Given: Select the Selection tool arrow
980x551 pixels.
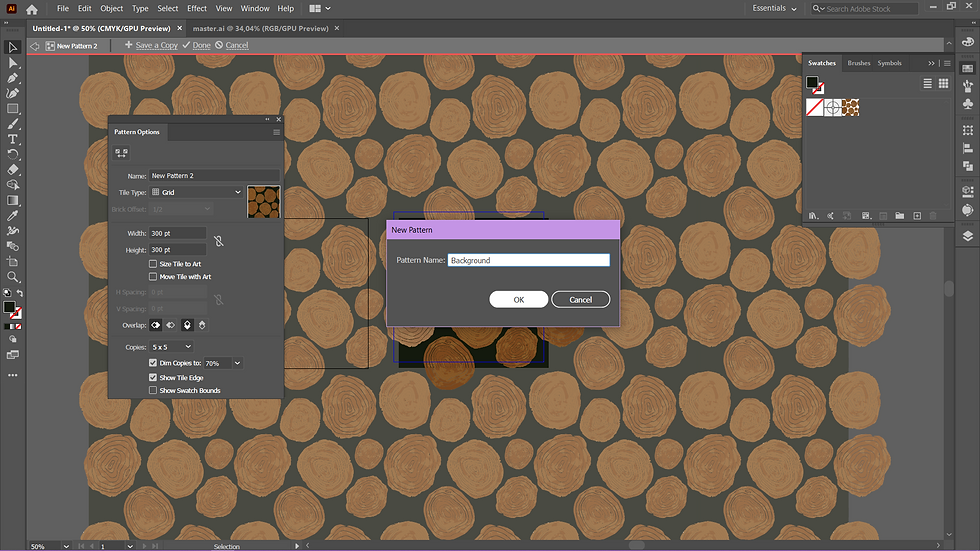Looking at the screenshot, I should 12,47.
